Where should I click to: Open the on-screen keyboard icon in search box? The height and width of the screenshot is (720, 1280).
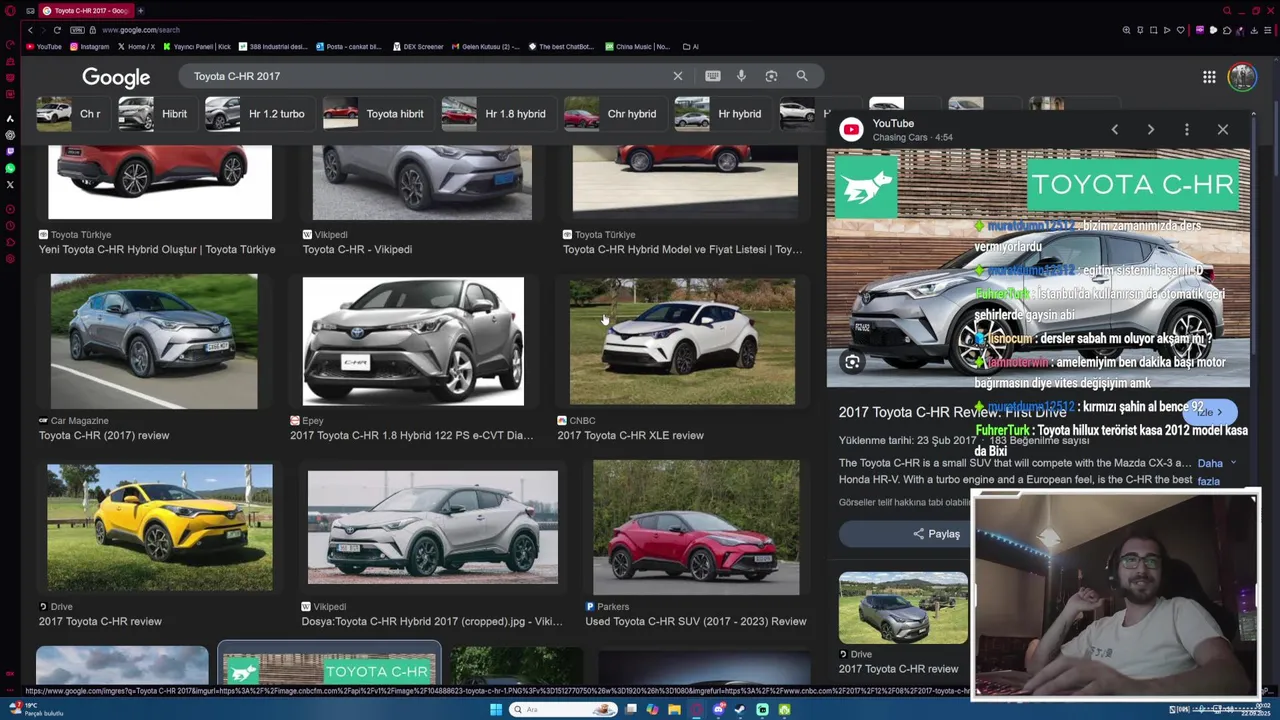click(x=712, y=76)
